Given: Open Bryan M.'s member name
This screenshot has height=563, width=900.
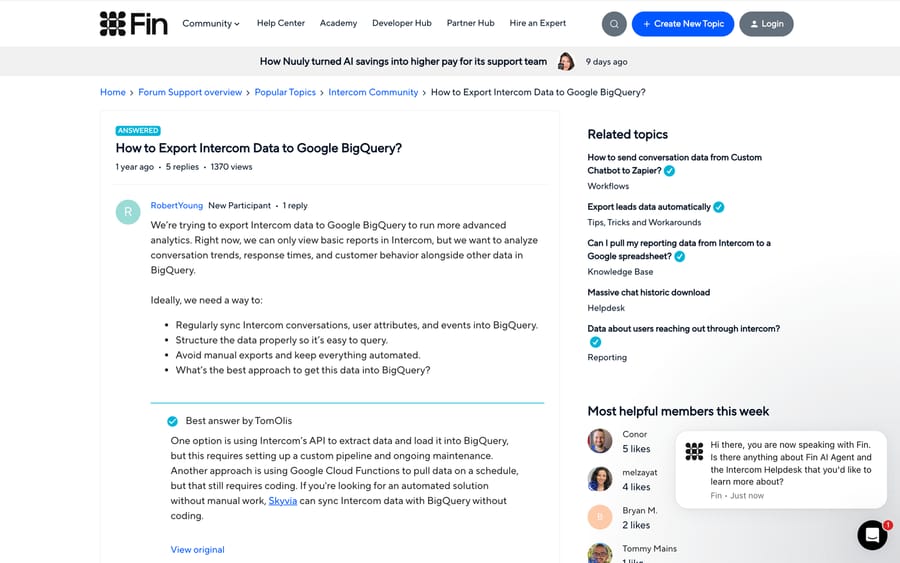Looking at the screenshot, I should click(639, 510).
